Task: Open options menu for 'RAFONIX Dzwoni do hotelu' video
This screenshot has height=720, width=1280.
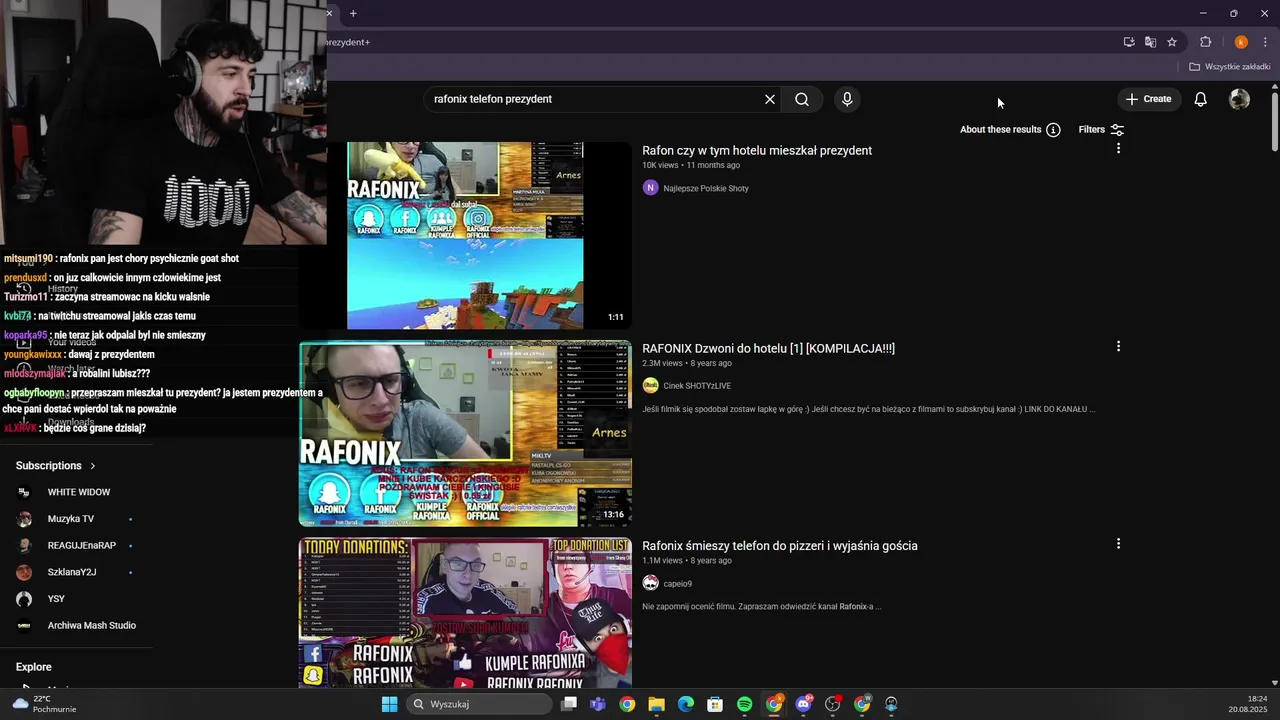Action: 1118,346
